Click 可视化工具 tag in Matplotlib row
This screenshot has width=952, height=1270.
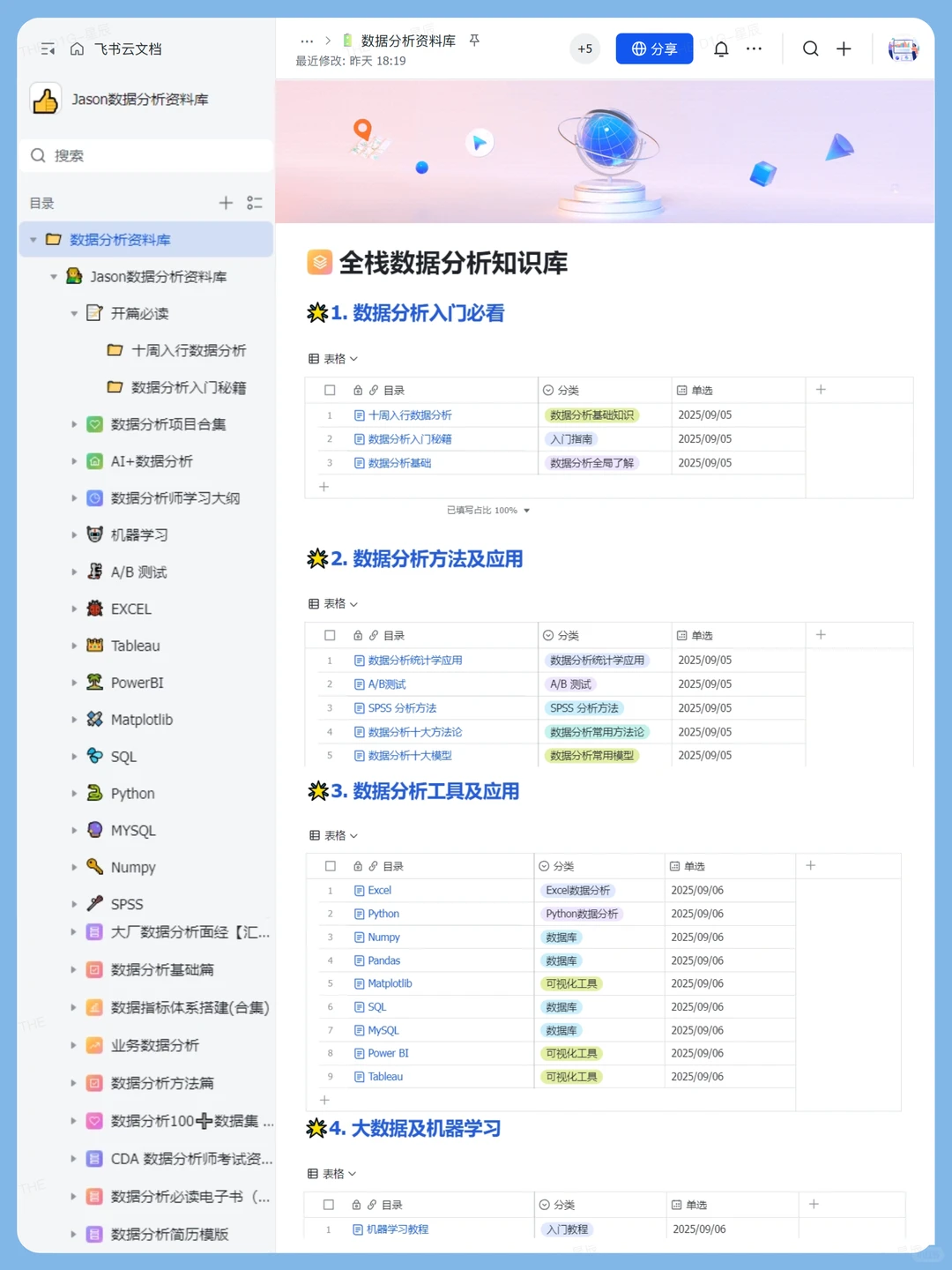571,983
